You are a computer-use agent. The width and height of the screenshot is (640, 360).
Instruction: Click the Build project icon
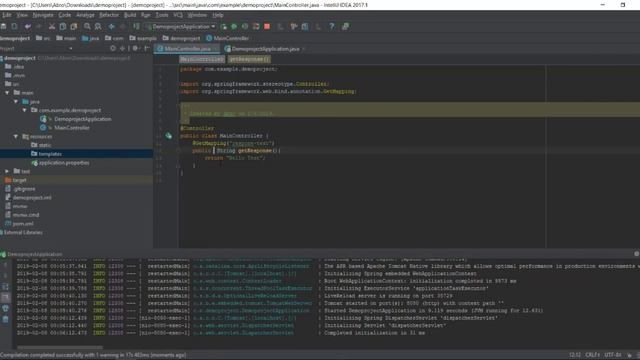[x=136, y=27]
